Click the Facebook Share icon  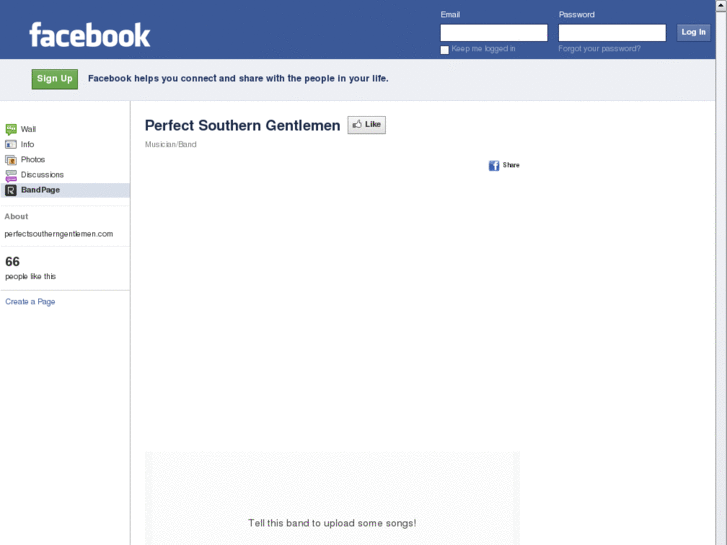494,165
